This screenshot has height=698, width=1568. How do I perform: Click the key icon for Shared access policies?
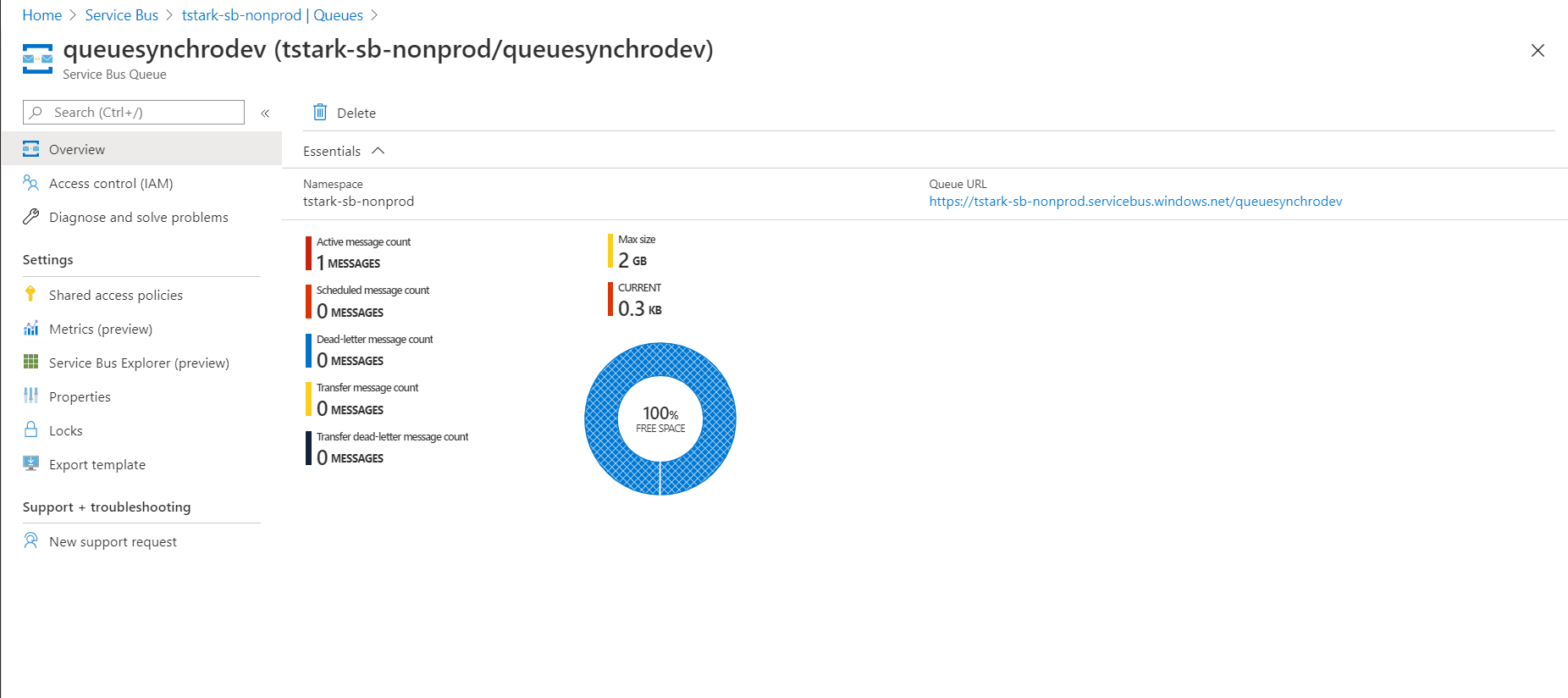pos(31,295)
